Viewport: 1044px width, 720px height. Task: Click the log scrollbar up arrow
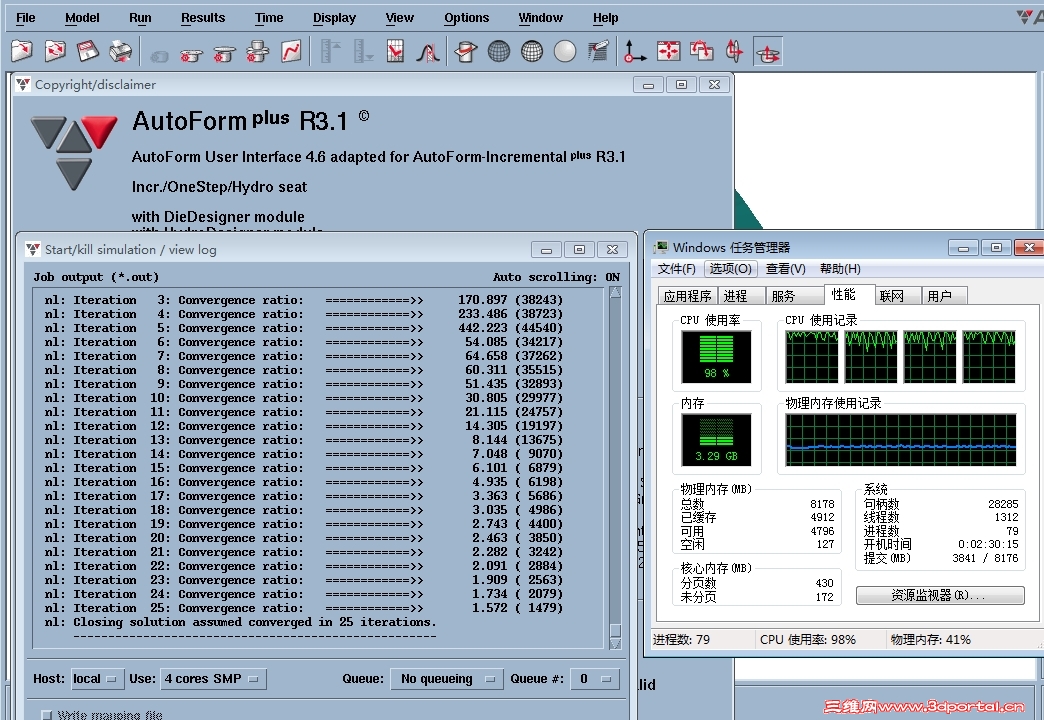click(x=615, y=292)
